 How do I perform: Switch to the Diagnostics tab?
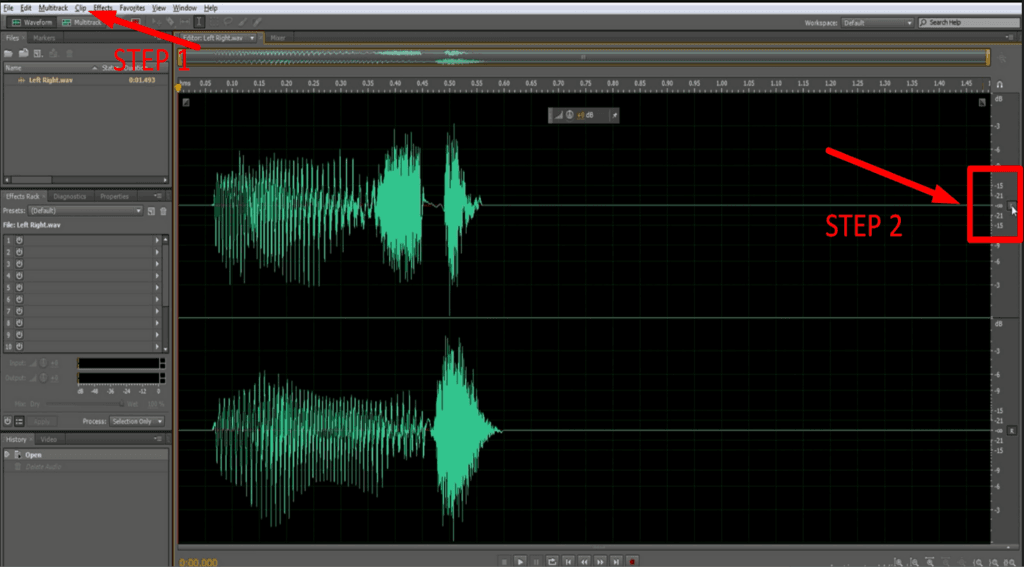point(70,196)
